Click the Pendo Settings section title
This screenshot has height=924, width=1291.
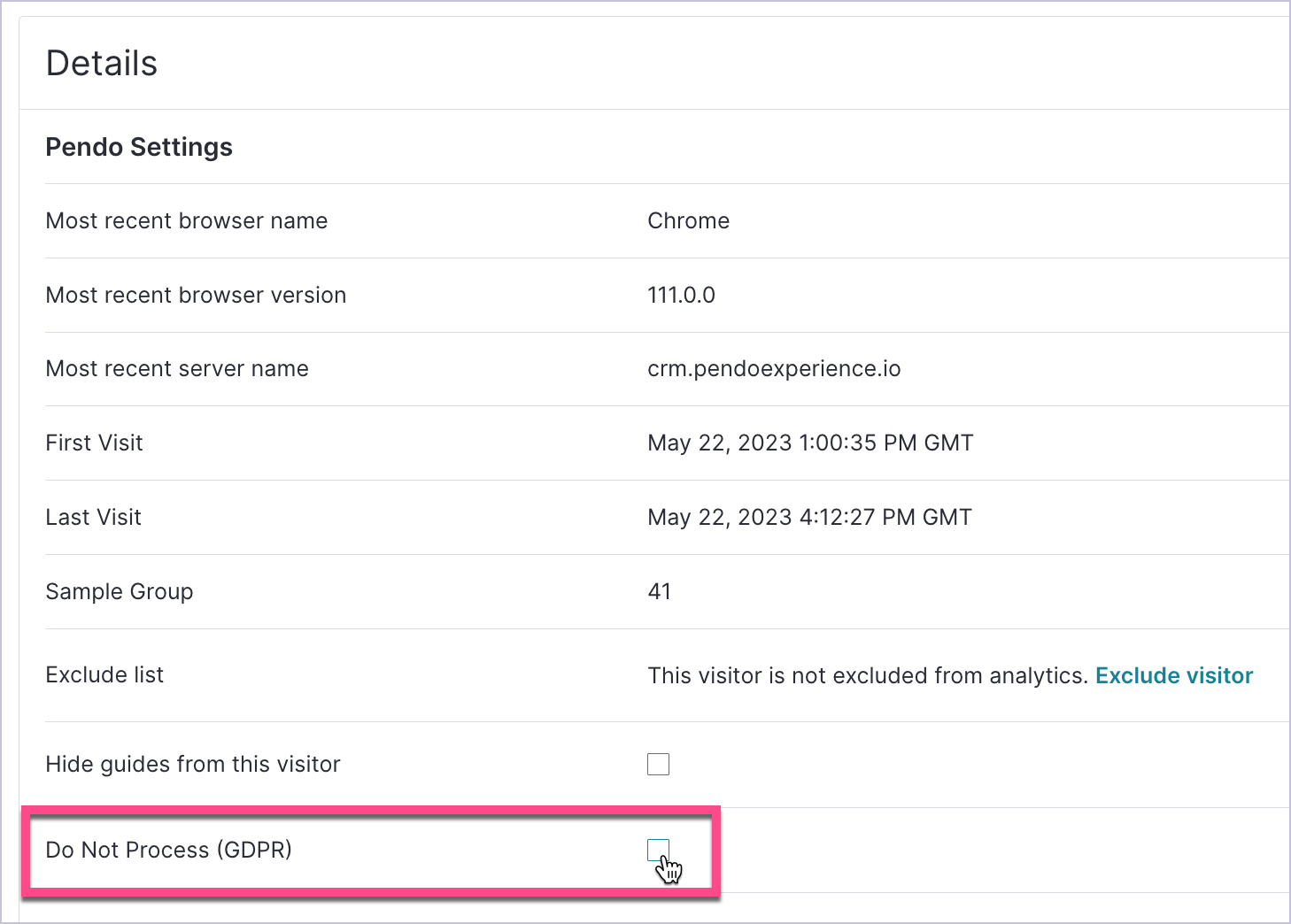click(139, 147)
